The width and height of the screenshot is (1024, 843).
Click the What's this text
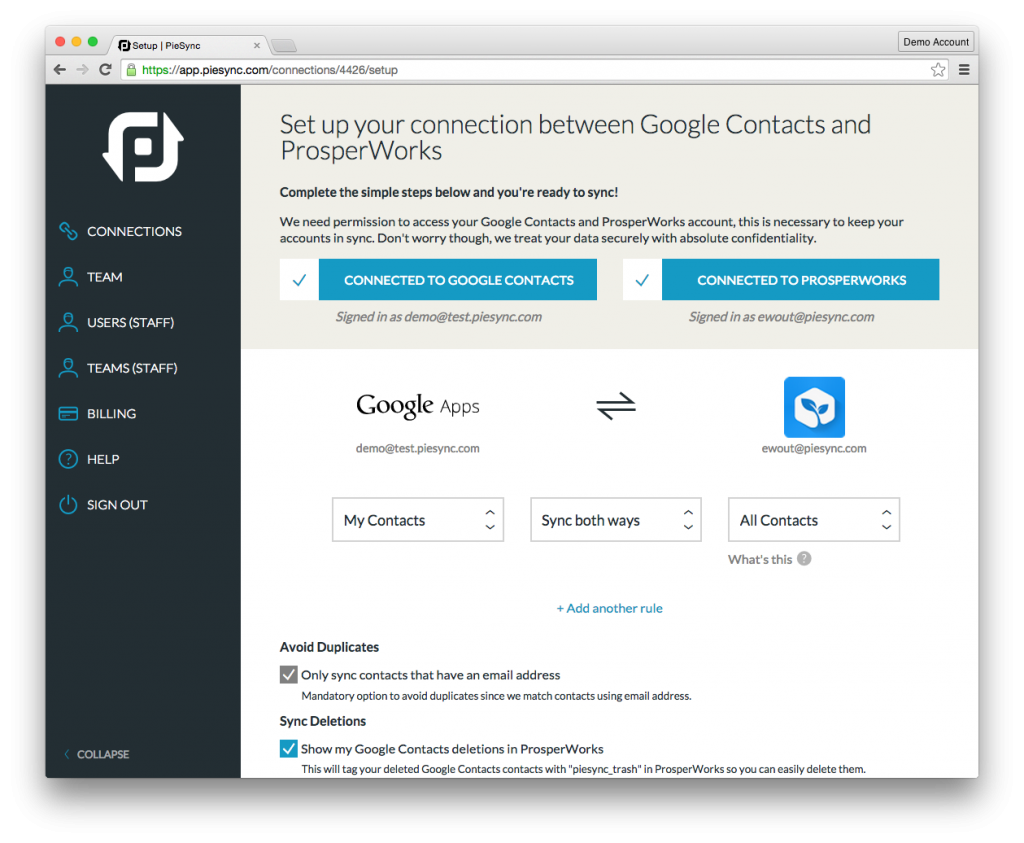tap(760, 560)
